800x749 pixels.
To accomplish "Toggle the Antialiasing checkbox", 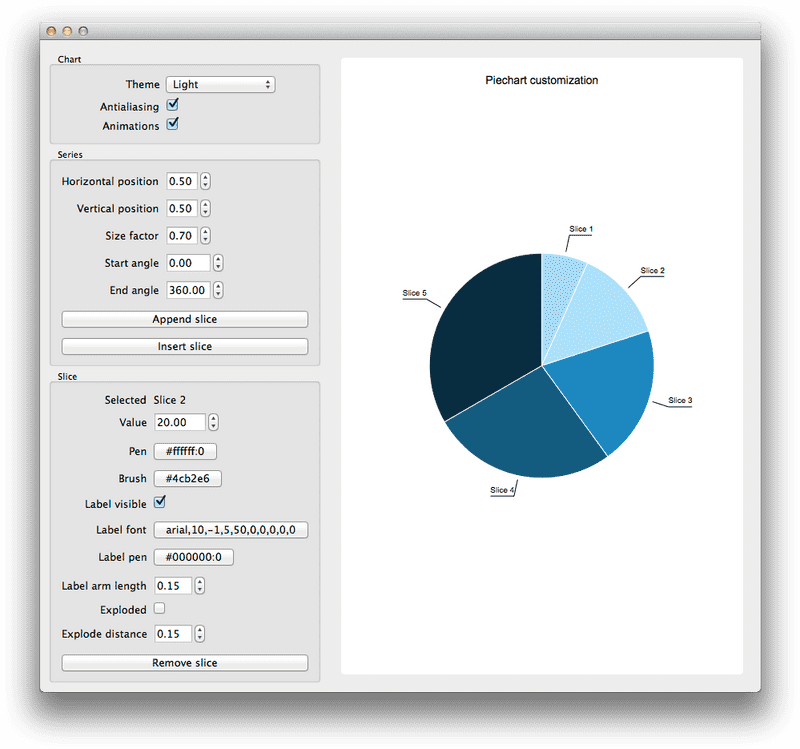I will [x=172, y=105].
